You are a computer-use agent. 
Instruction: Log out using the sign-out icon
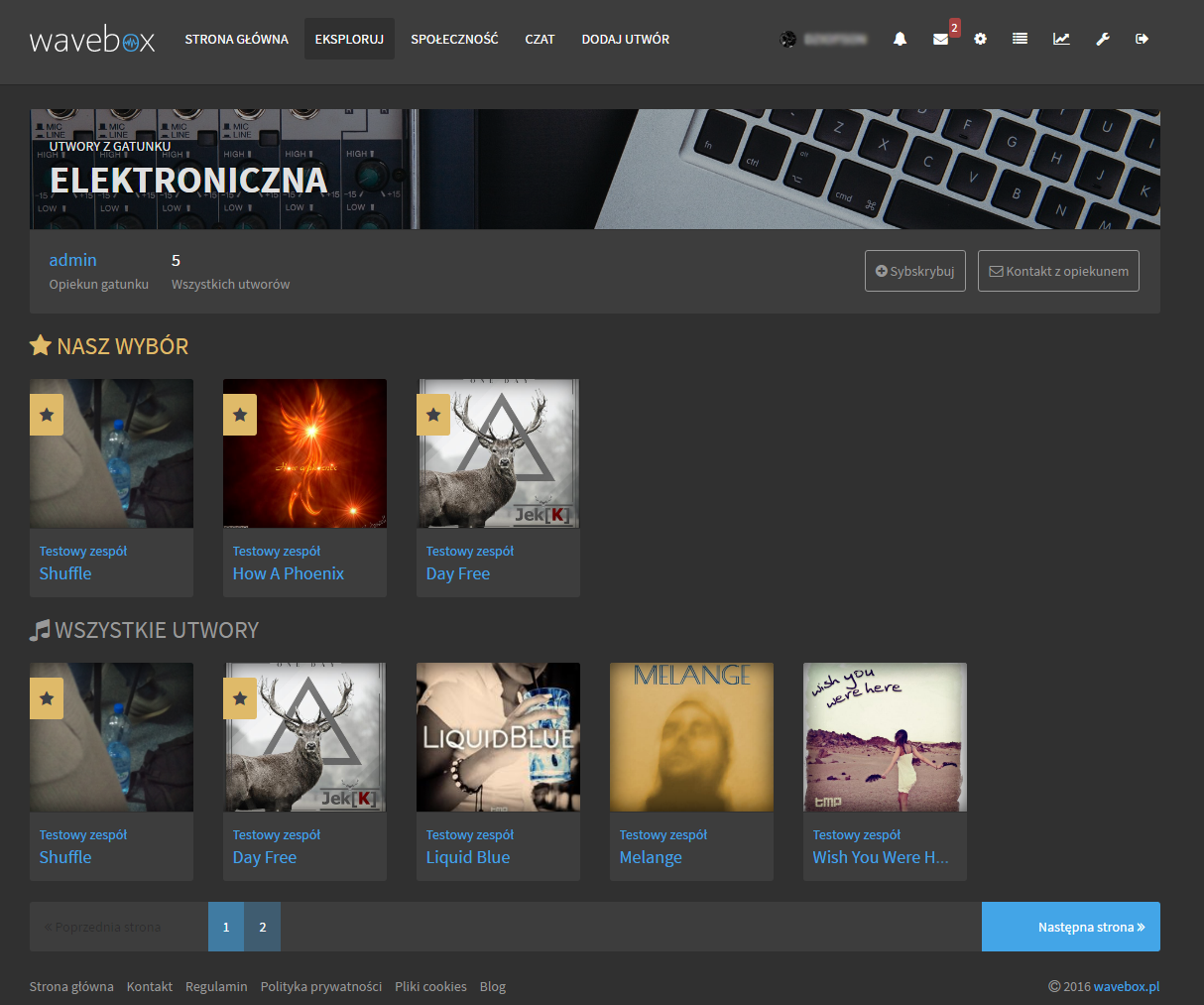click(x=1142, y=39)
